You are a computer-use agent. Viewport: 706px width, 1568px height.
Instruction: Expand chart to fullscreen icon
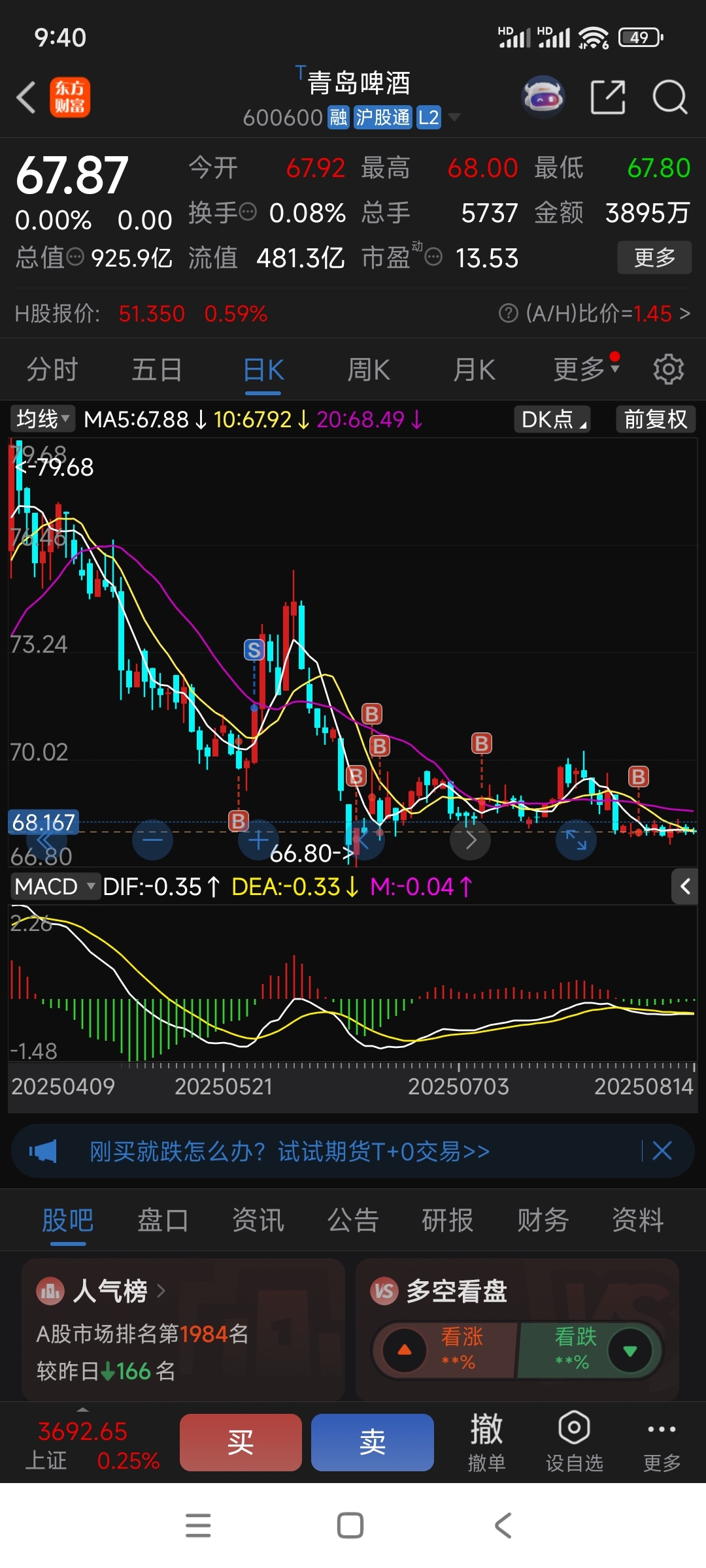point(576,840)
